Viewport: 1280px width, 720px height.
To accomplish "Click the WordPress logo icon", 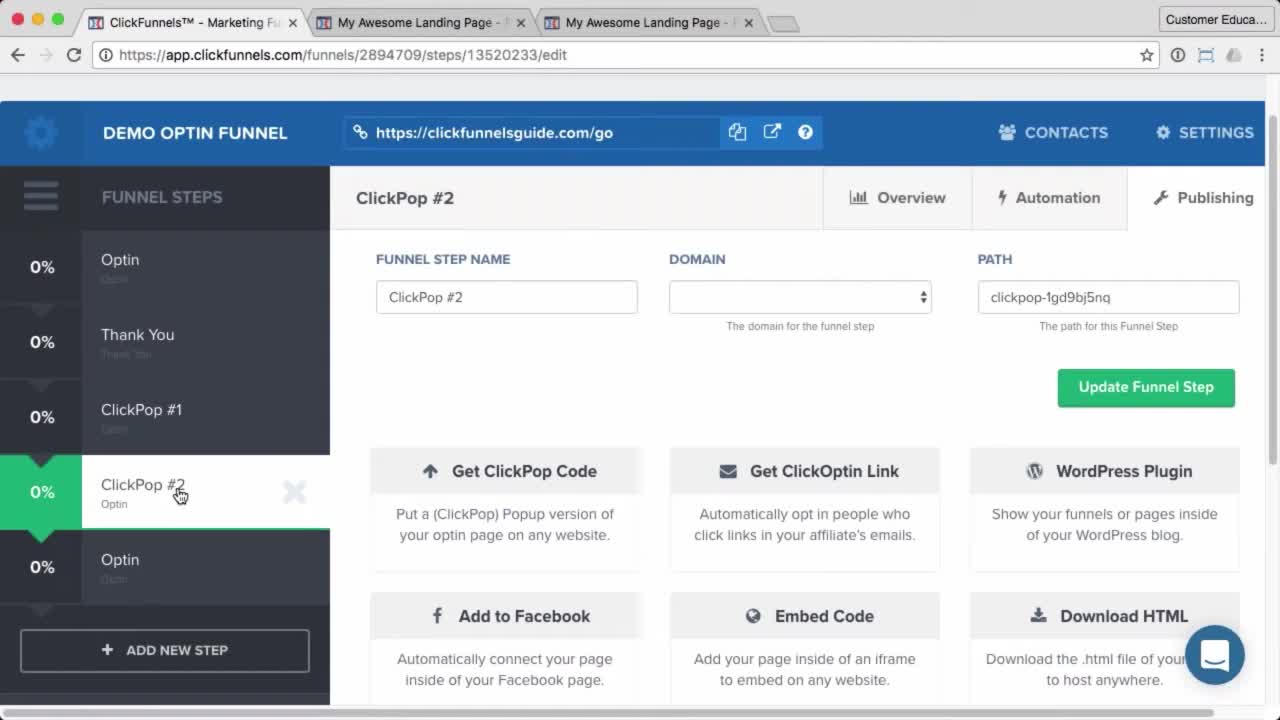I will click(x=1034, y=471).
